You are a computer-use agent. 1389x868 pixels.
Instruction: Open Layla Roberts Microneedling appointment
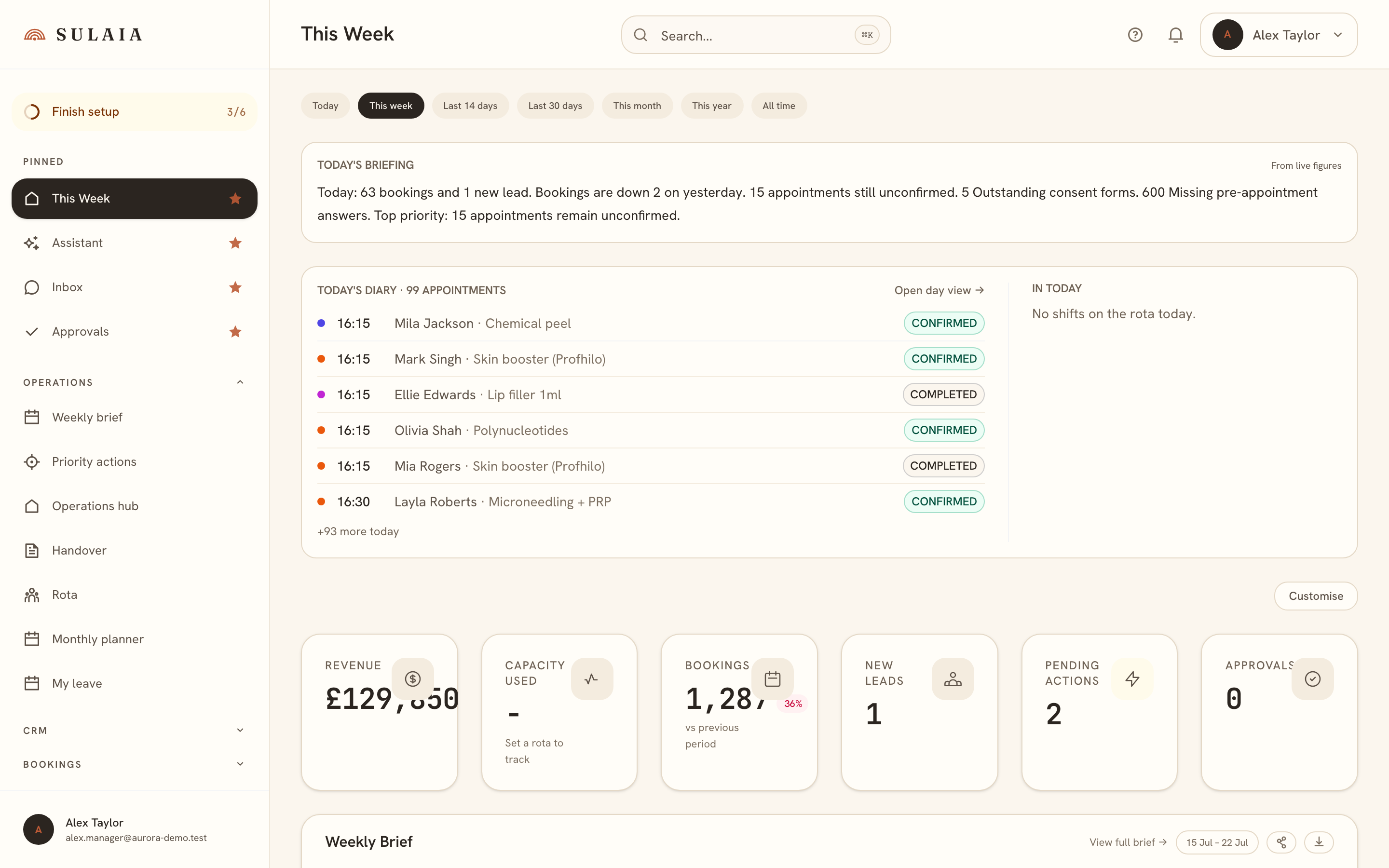(651, 501)
